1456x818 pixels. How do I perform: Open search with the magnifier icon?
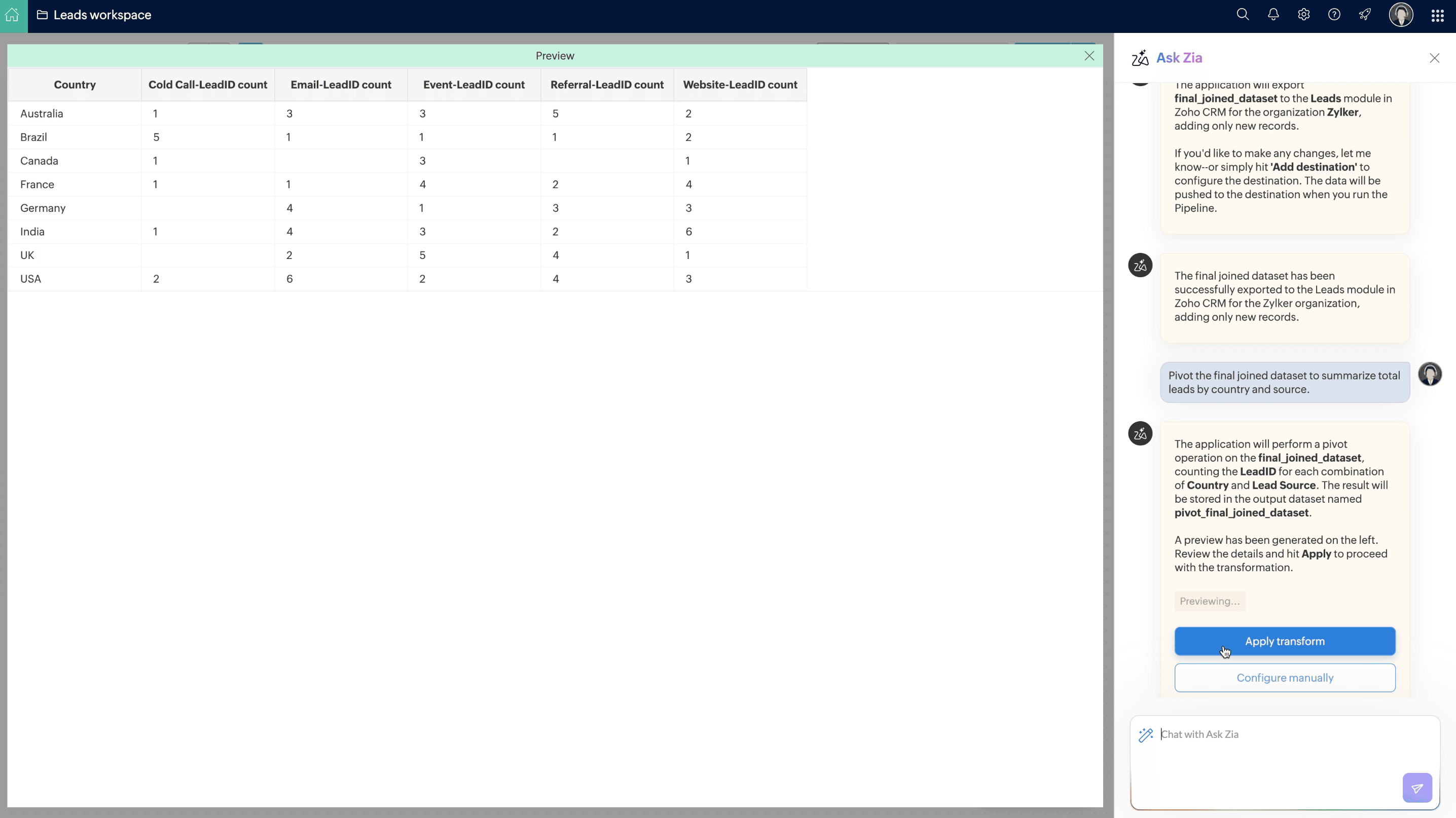1243,15
